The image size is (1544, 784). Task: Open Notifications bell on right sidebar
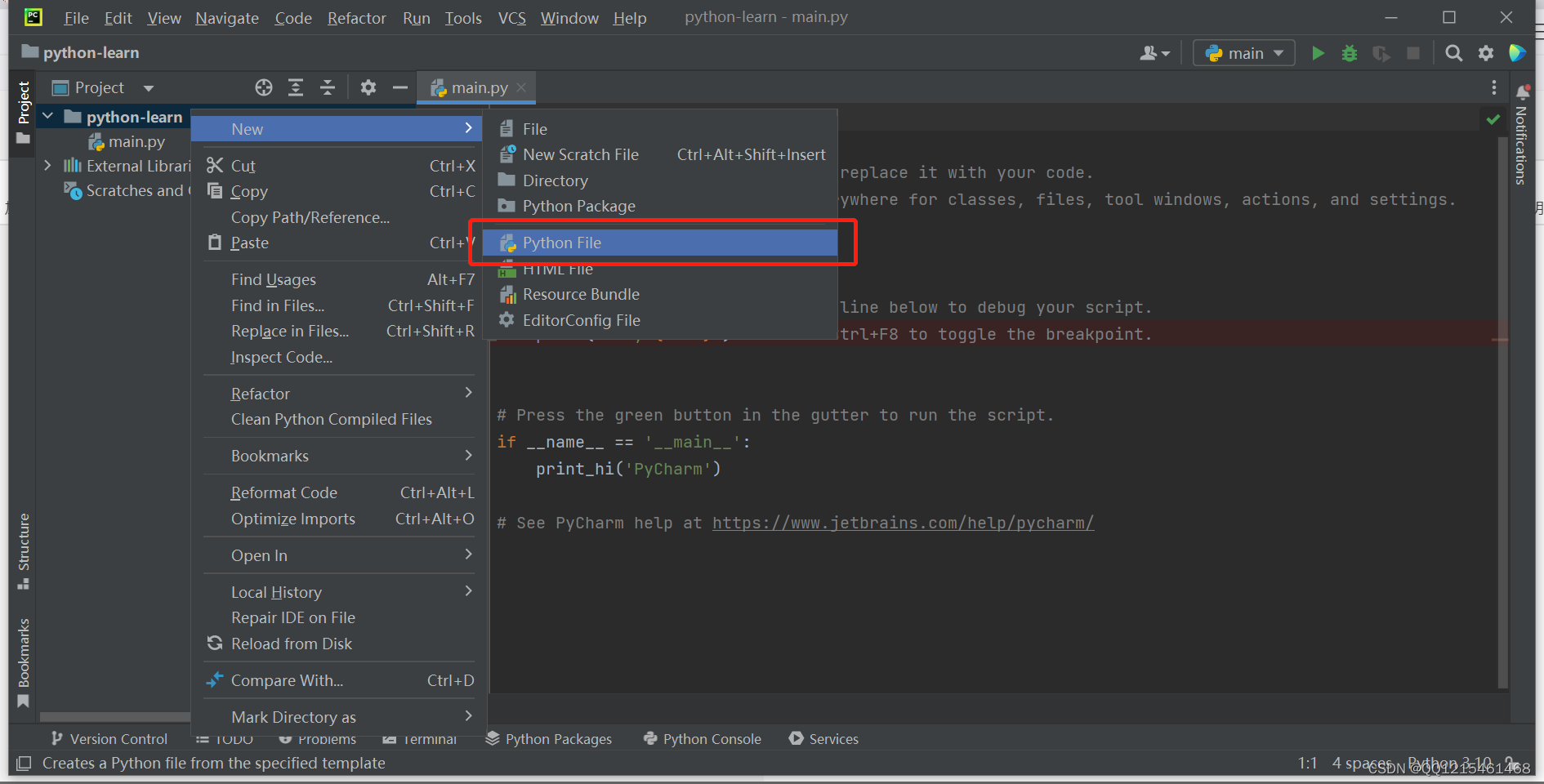(1523, 91)
